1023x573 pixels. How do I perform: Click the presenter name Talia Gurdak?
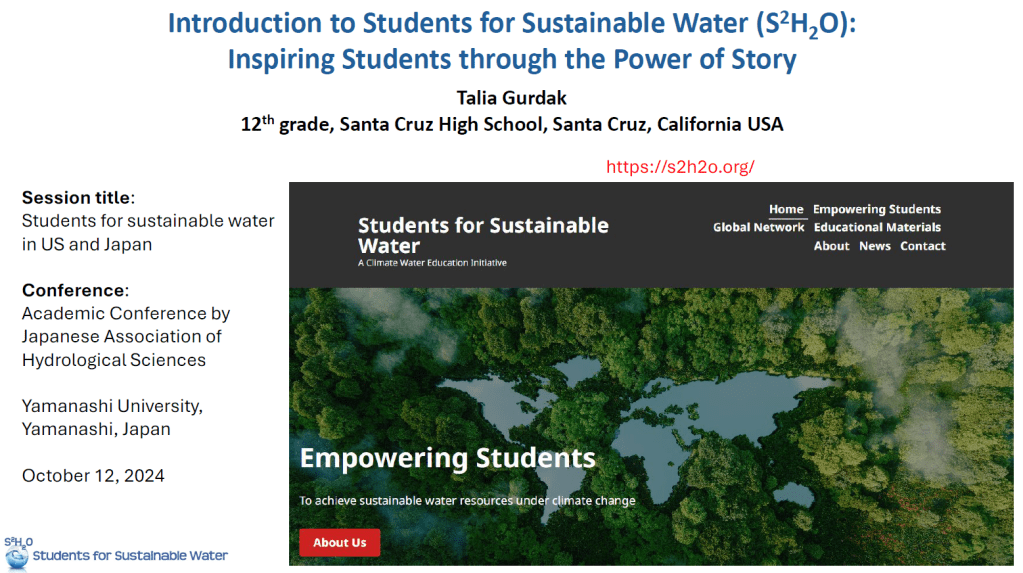(x=511, y=97)
